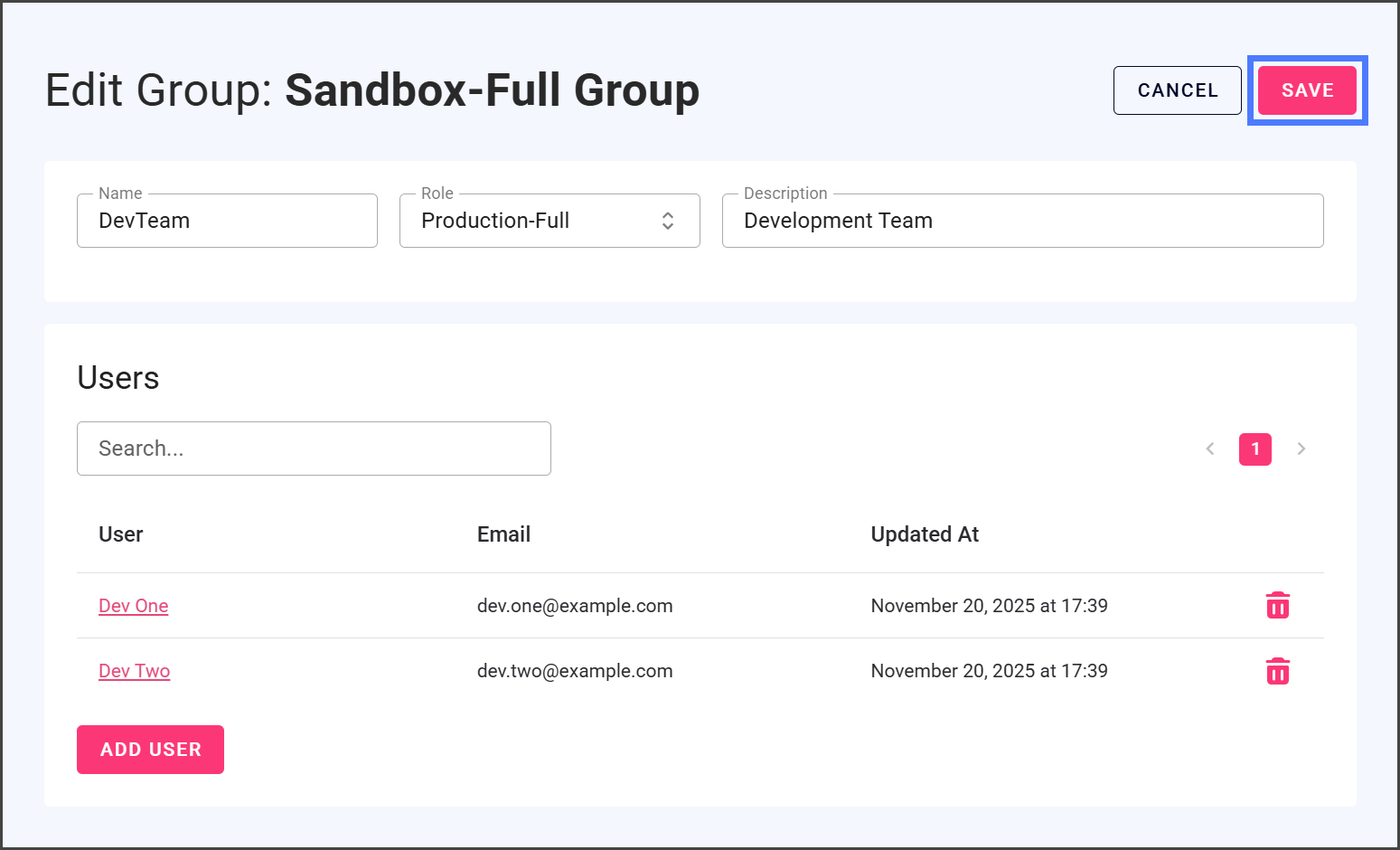Open the Dev One user link
1400x850 pixels.
click(x=134, y=606)
